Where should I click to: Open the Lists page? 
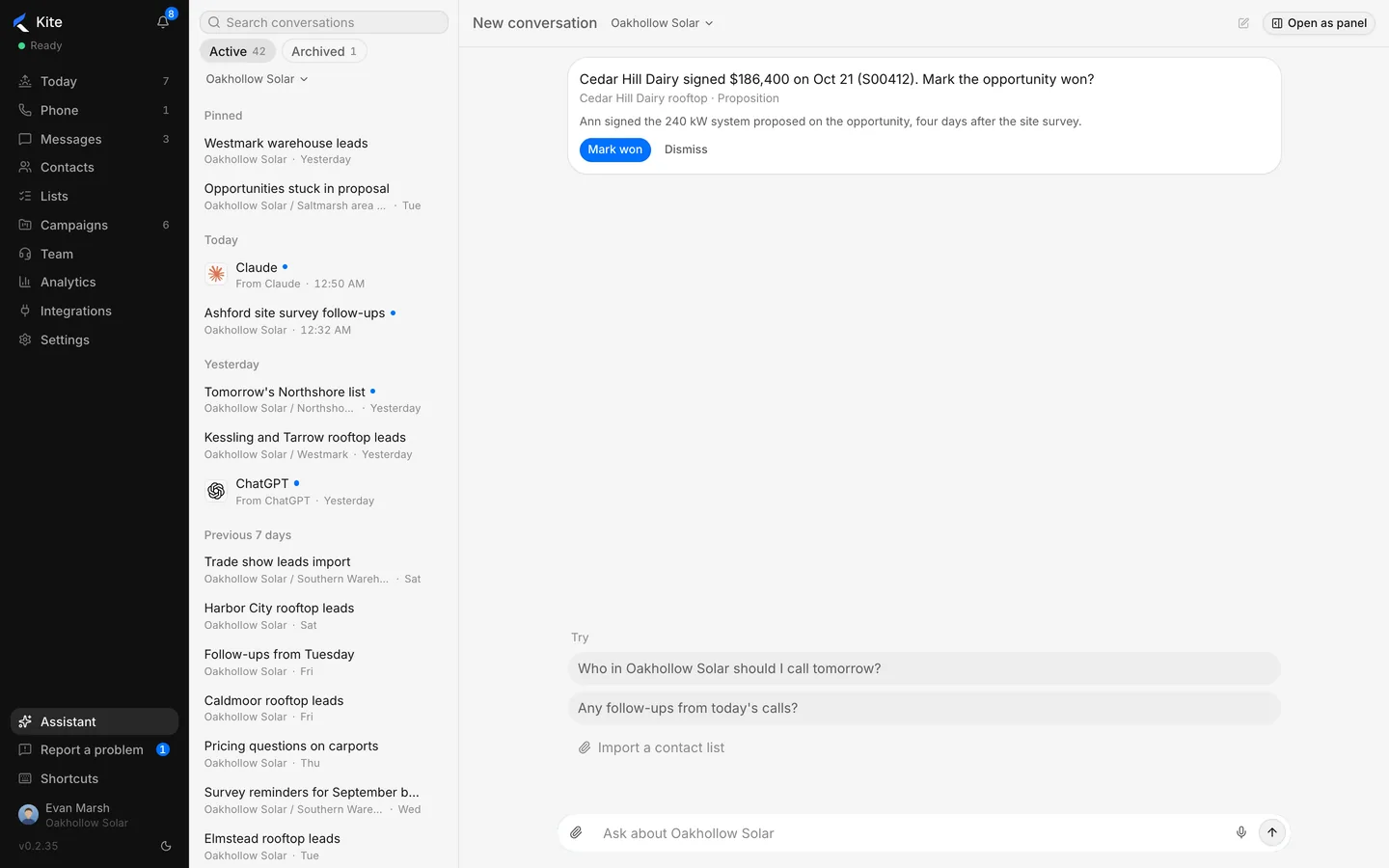[95, 197]
